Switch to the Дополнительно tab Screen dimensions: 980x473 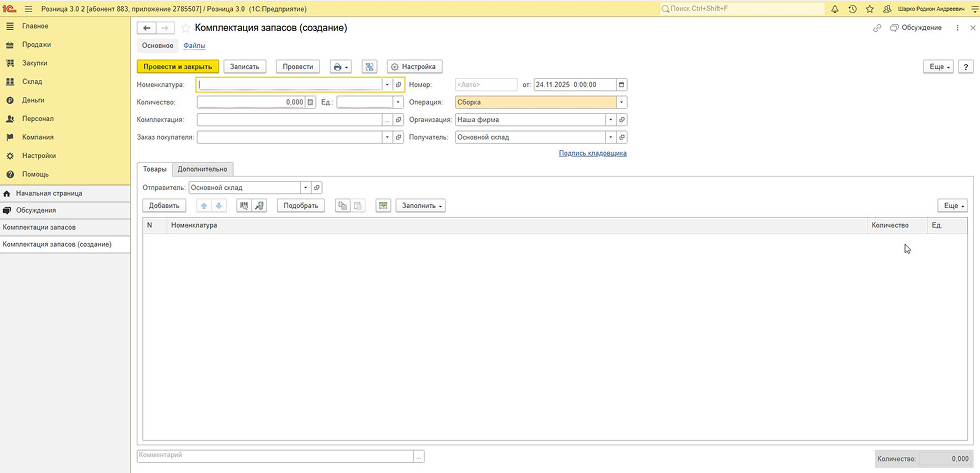(203, 169)
